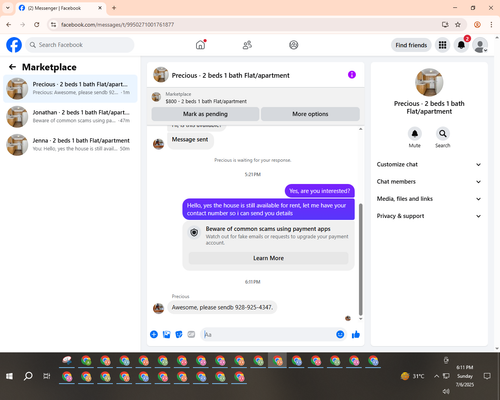Click the listing thumbnail in chat header
The image size is (500, 400).
(161, 75)
